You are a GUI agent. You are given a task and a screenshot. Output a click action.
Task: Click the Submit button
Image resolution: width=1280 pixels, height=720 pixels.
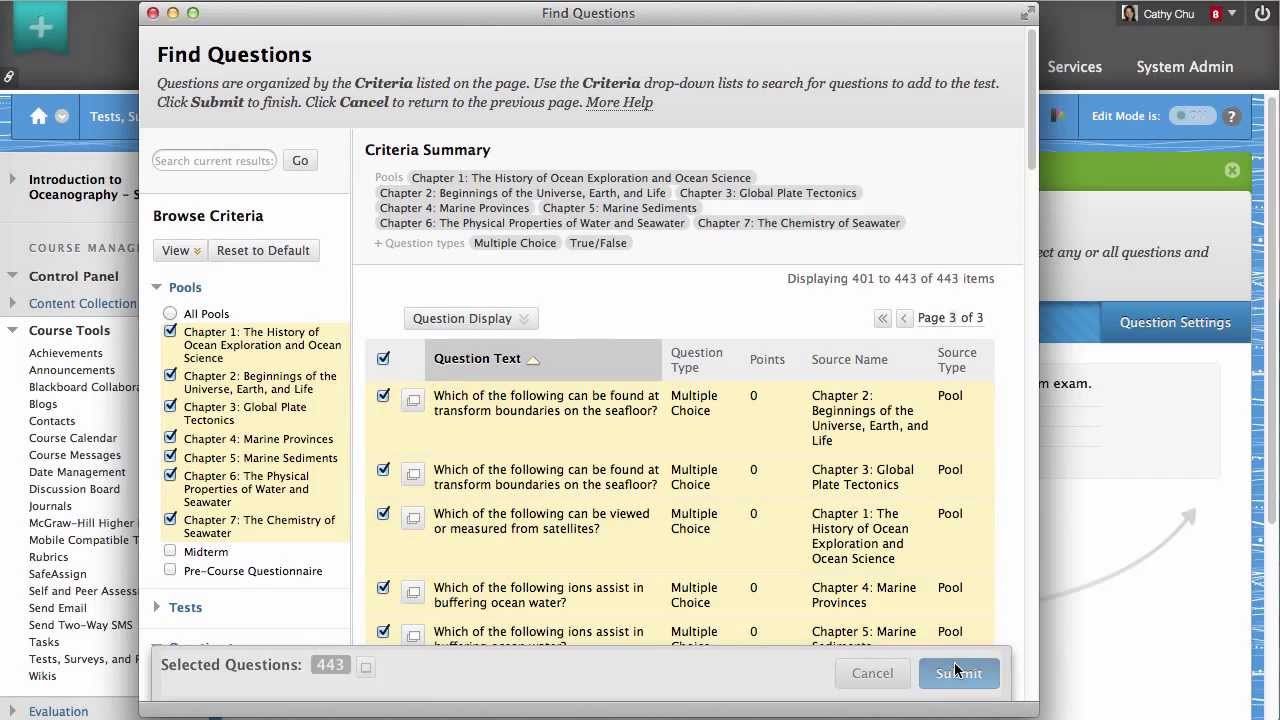click(958, 673)
